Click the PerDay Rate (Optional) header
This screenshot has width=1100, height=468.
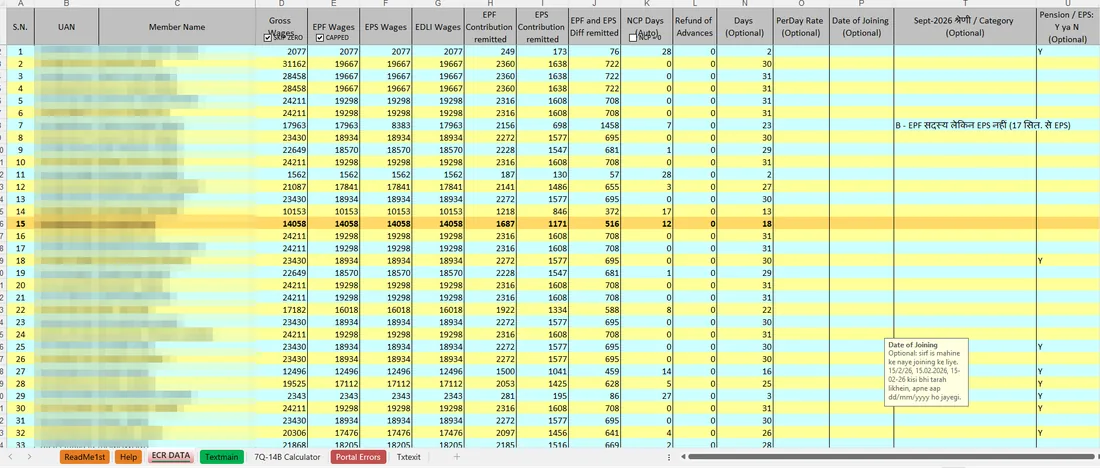800,27
